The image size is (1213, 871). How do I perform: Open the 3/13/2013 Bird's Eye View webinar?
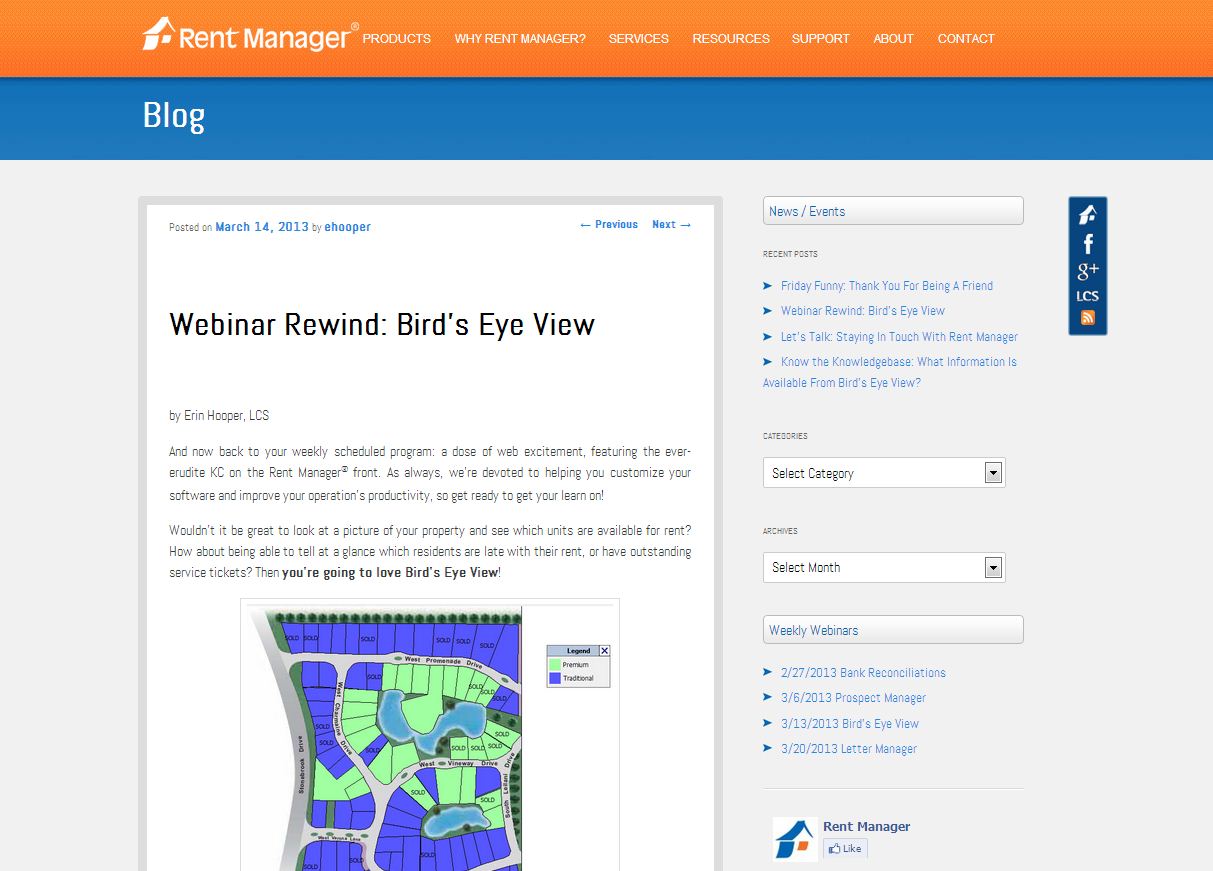850,724
